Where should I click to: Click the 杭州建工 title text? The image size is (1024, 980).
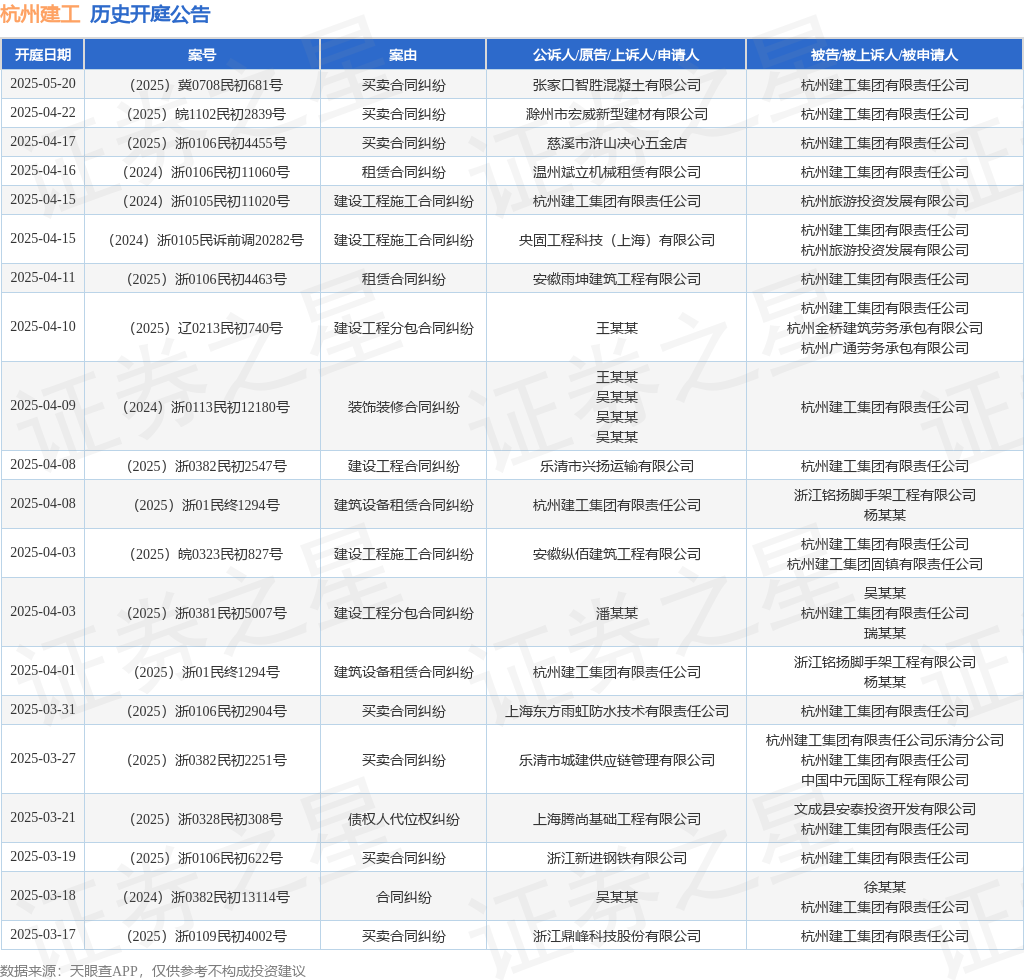click(x=40, y=14)
